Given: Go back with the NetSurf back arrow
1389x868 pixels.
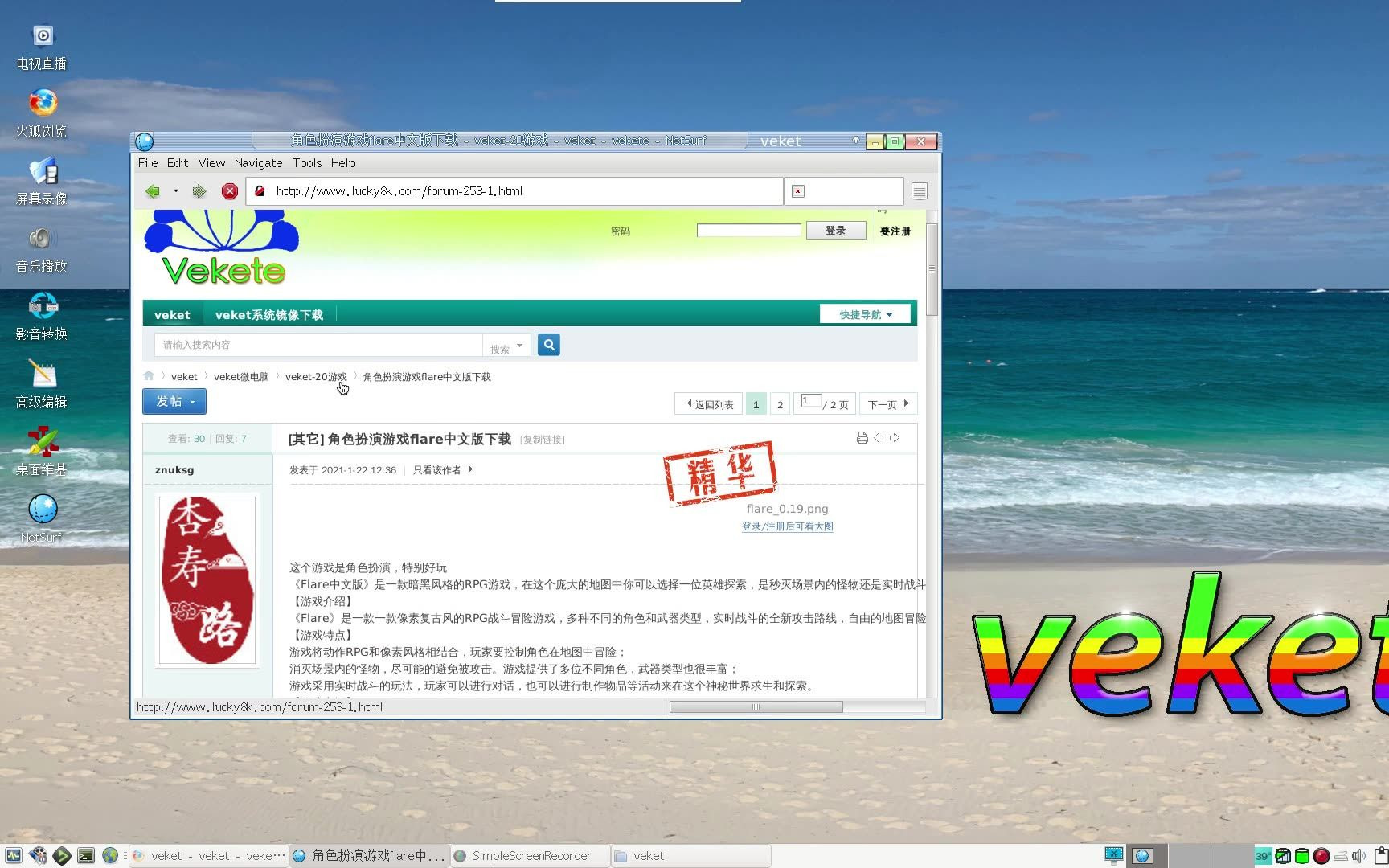Looking at the screenshot, I should pos(152,191).
